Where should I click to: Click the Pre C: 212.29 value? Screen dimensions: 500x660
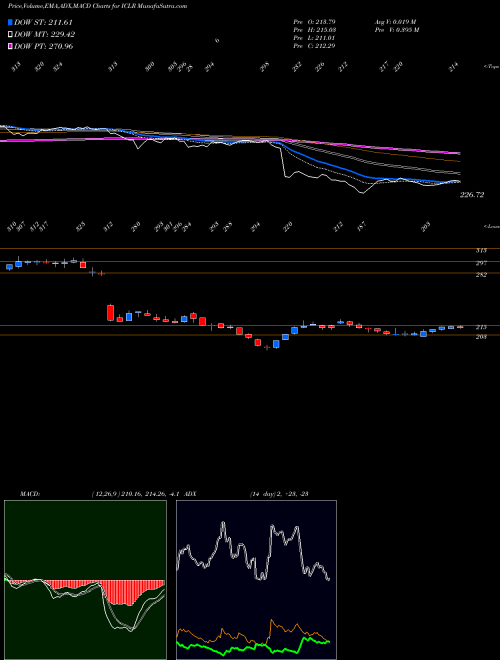(314, 46)
